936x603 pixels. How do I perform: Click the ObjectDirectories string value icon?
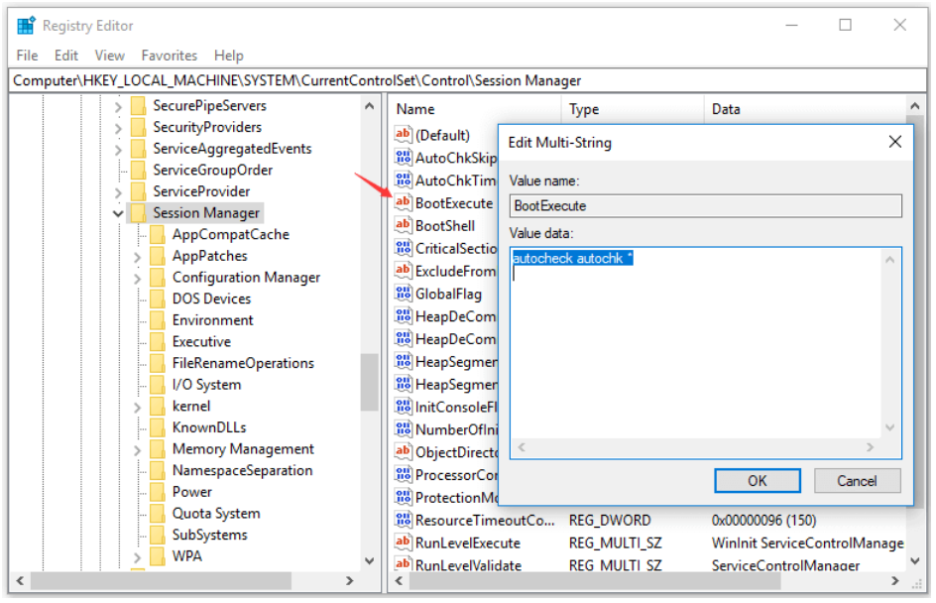click(x=403, y=452)
